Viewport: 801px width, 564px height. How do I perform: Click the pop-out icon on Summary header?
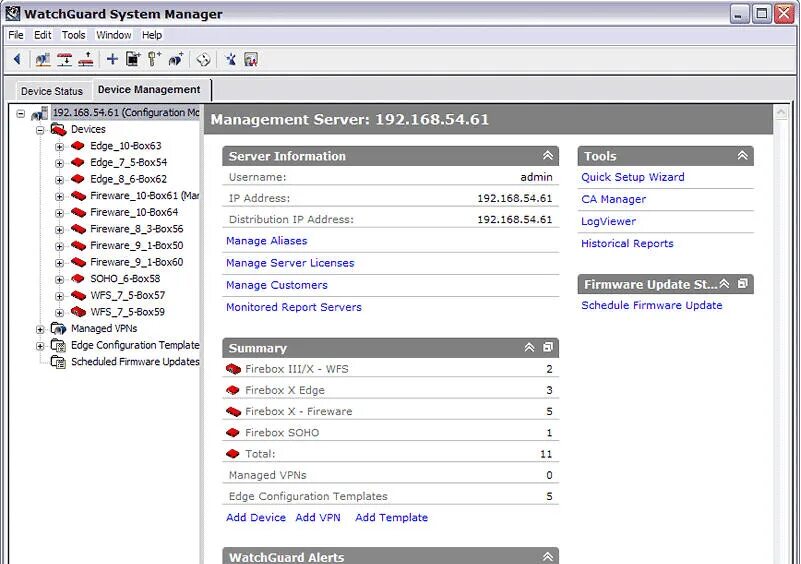pos(548,347)
